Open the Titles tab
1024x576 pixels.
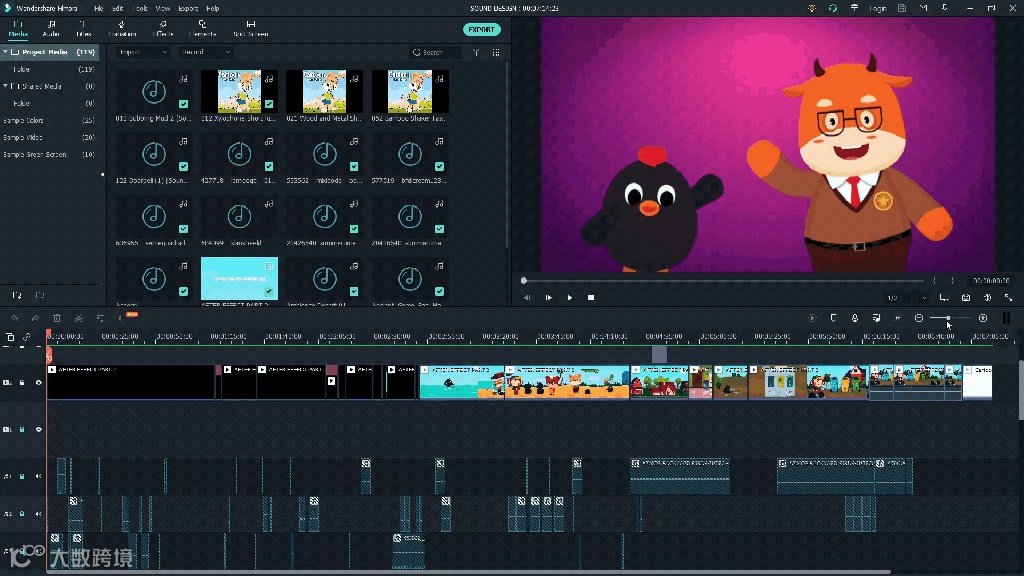pyautogui.click(x=84, y=29)
